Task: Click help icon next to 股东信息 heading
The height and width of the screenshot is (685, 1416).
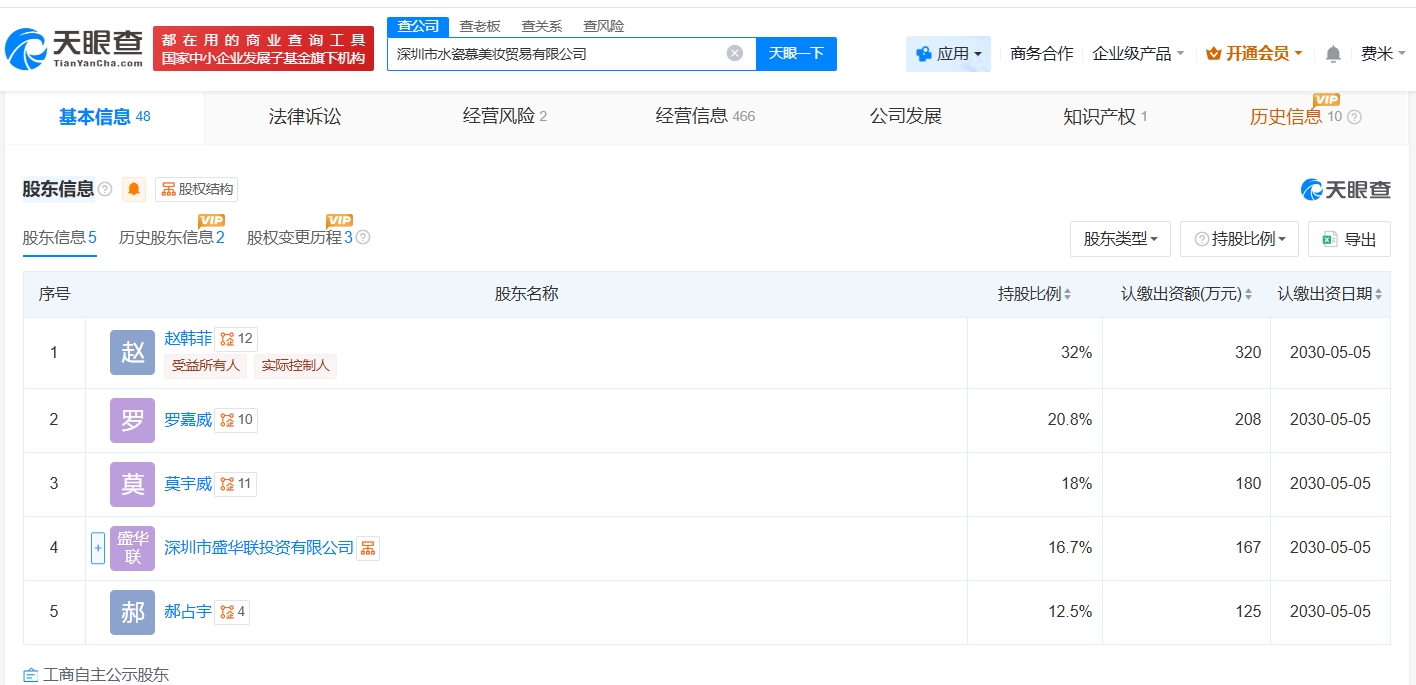Action: pos(105,189)
